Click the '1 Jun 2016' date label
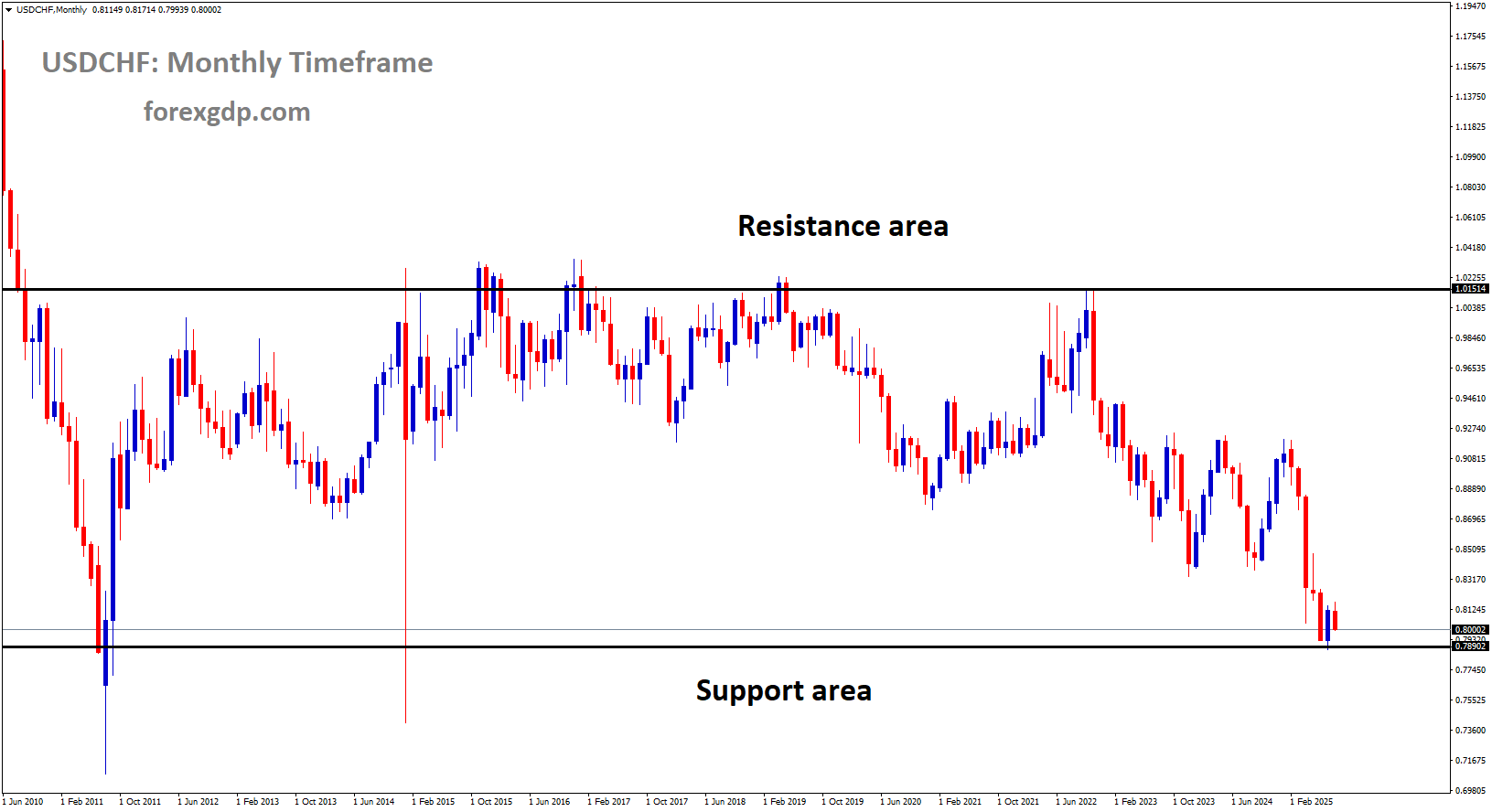The image size is (1492, 812). click(550, 802)
